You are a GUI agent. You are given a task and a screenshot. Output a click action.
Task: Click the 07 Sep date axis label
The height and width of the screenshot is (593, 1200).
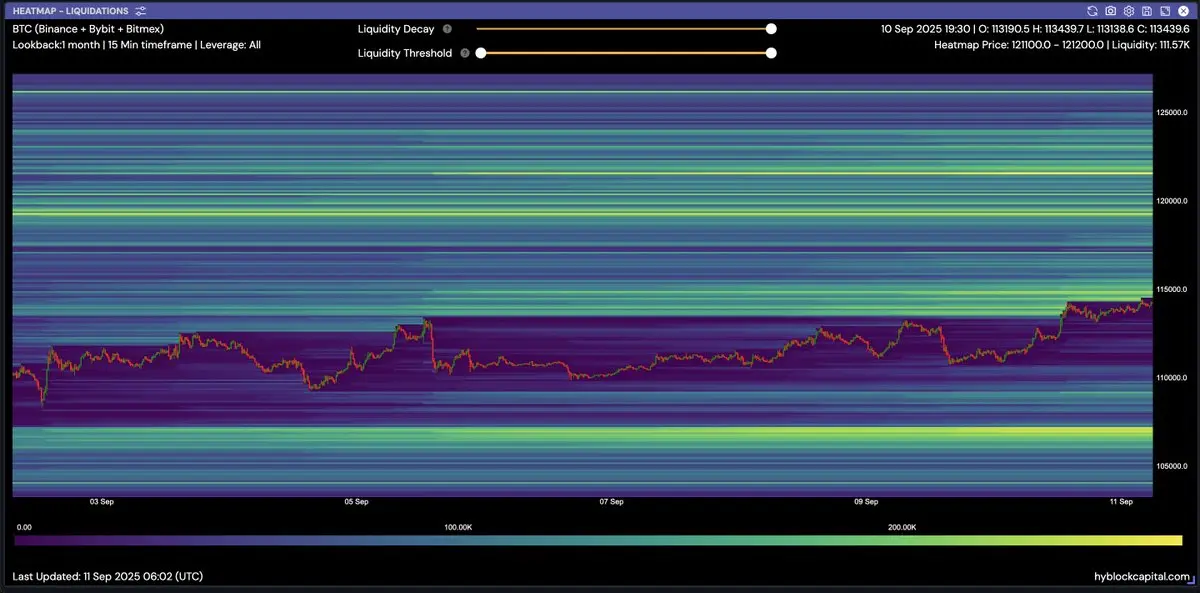pyautogui.click(x=611, y=501)
